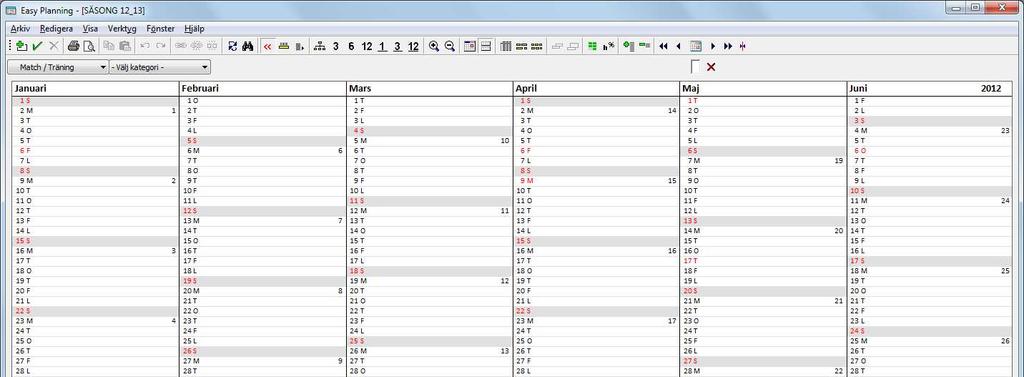Toggle the split rows view icon
This screenshot has height=377, width=1024.
(486, 46)
